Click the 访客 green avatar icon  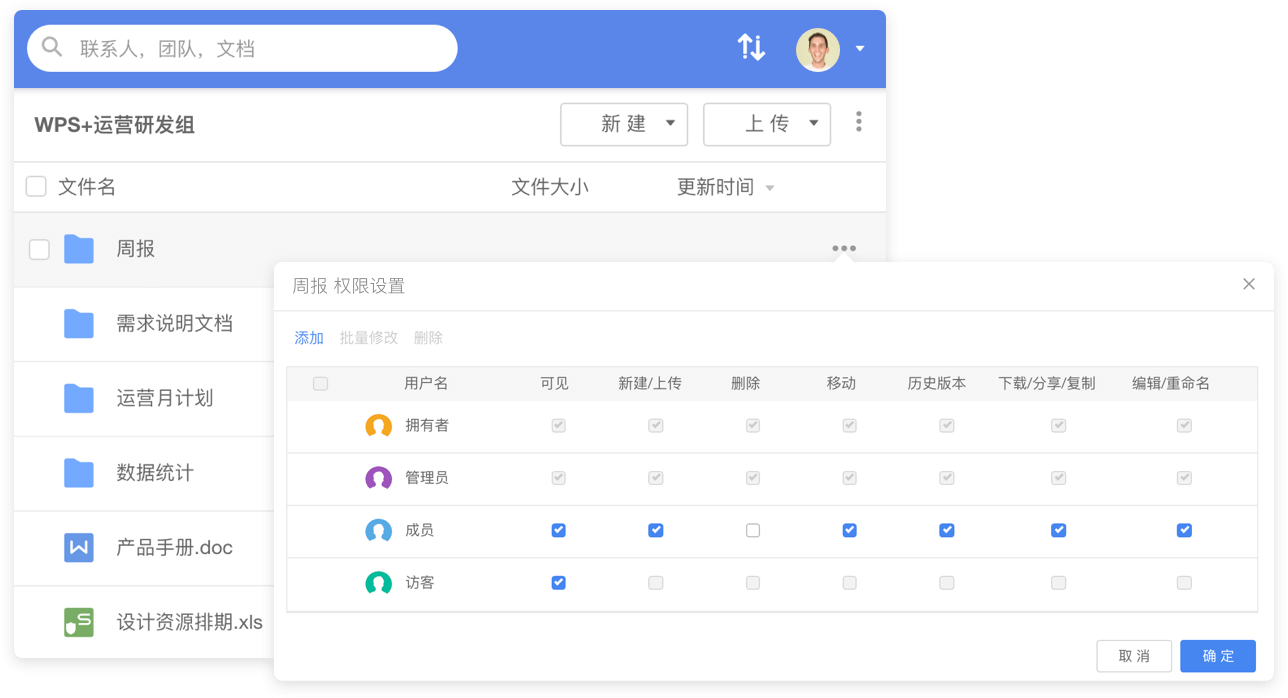(379, 583)
